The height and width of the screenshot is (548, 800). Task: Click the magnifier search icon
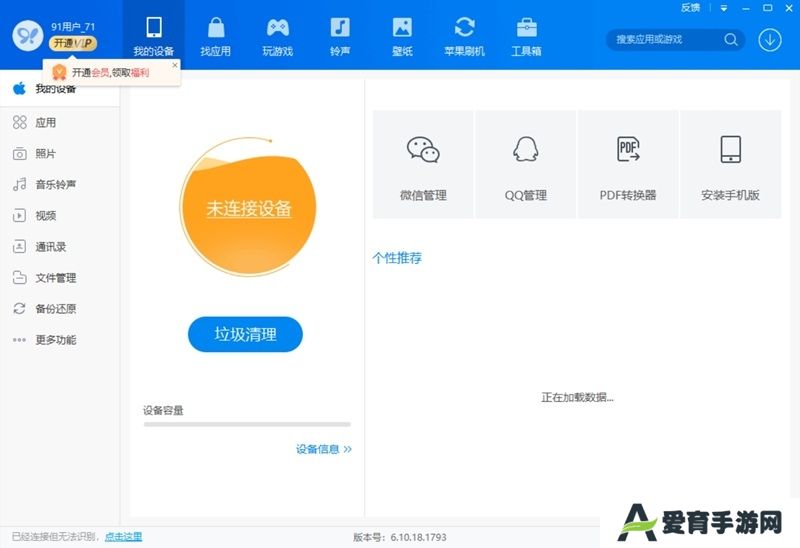click(x=731, y=39)
